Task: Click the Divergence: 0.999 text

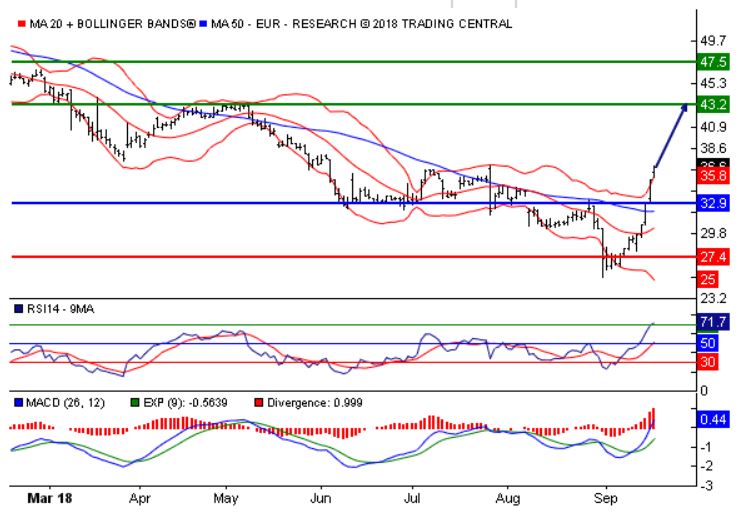Action: click(315, 403)
